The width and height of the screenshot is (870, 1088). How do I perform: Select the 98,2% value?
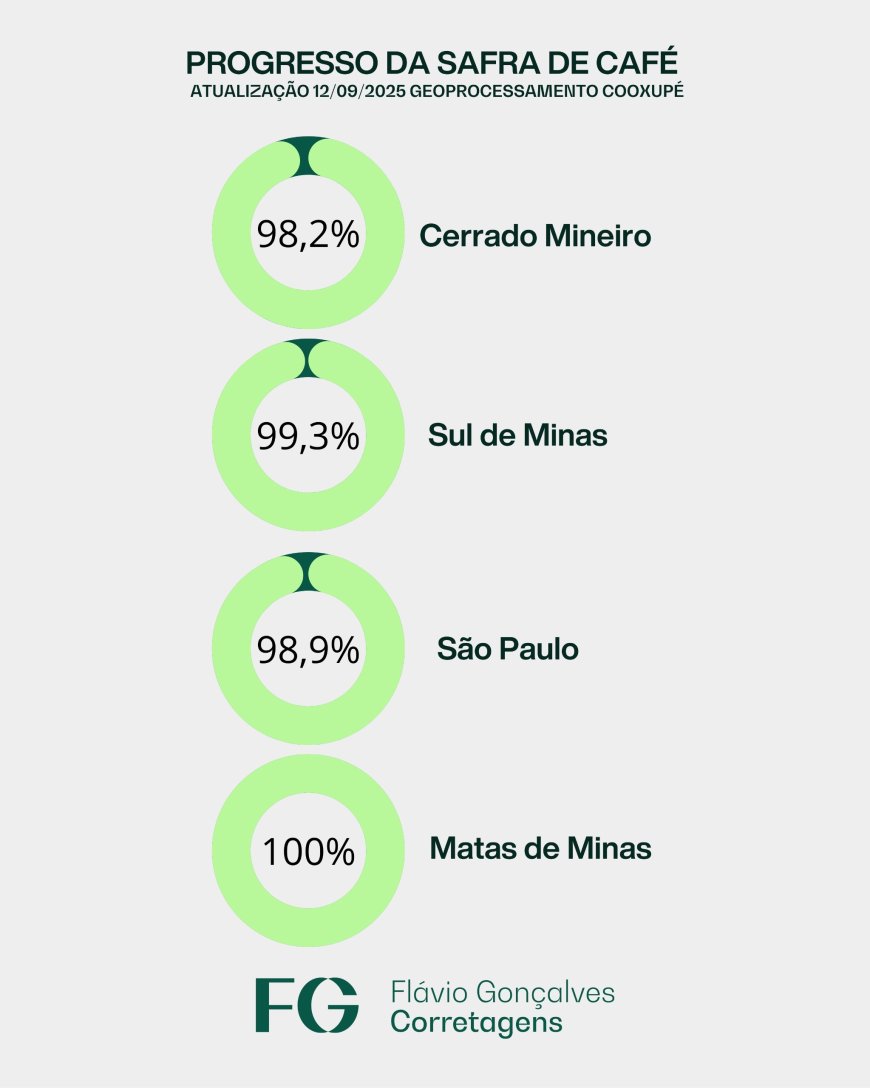coord(308,235)
